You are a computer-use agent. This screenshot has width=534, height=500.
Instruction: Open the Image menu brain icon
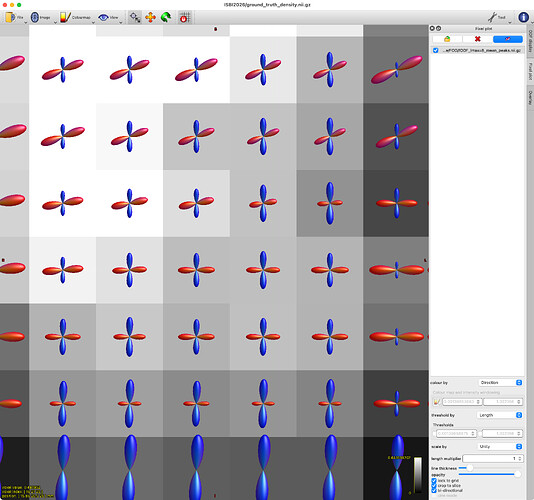[x=35, y=17]
